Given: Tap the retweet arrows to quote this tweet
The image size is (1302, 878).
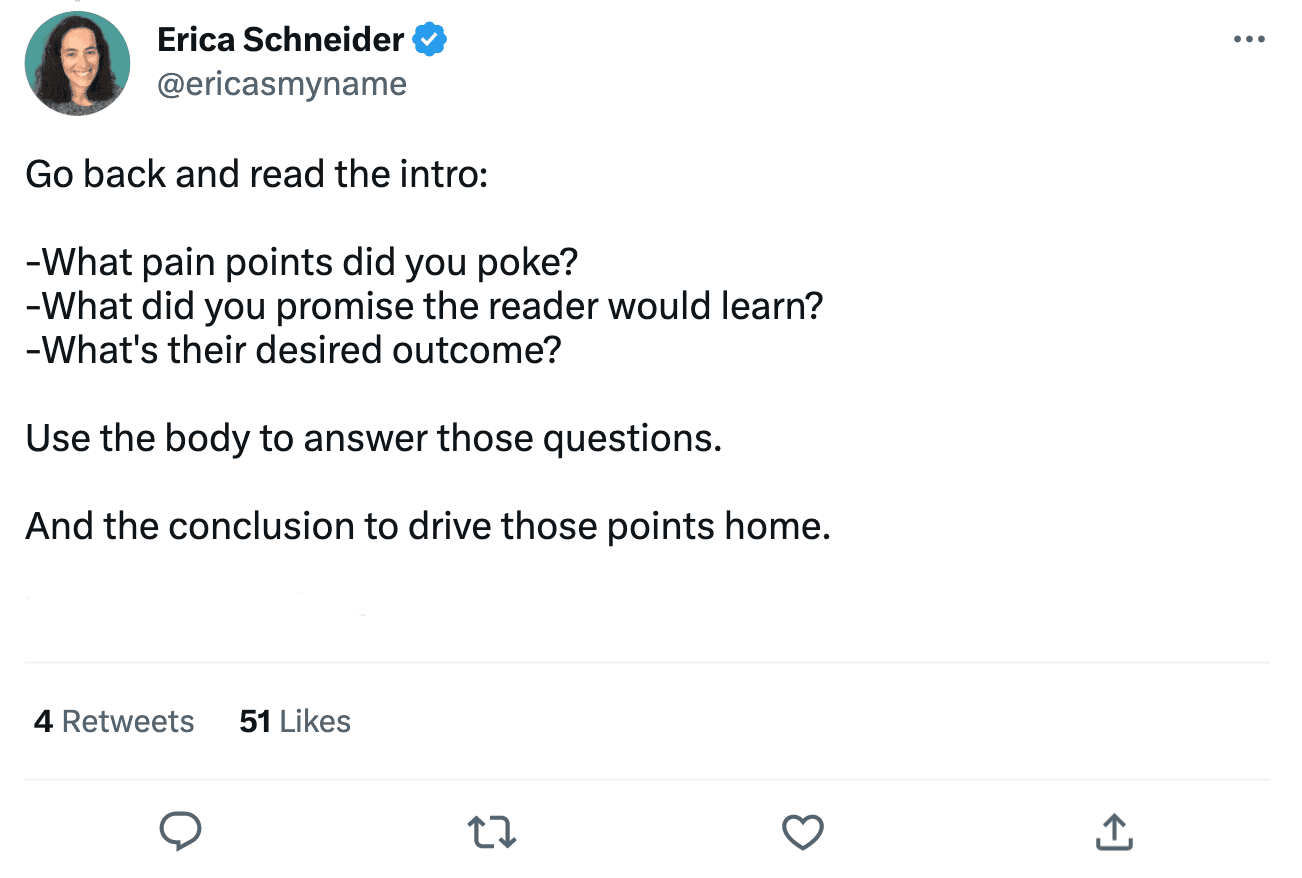Looking at the screenshot, I should [x=491, y=831].
